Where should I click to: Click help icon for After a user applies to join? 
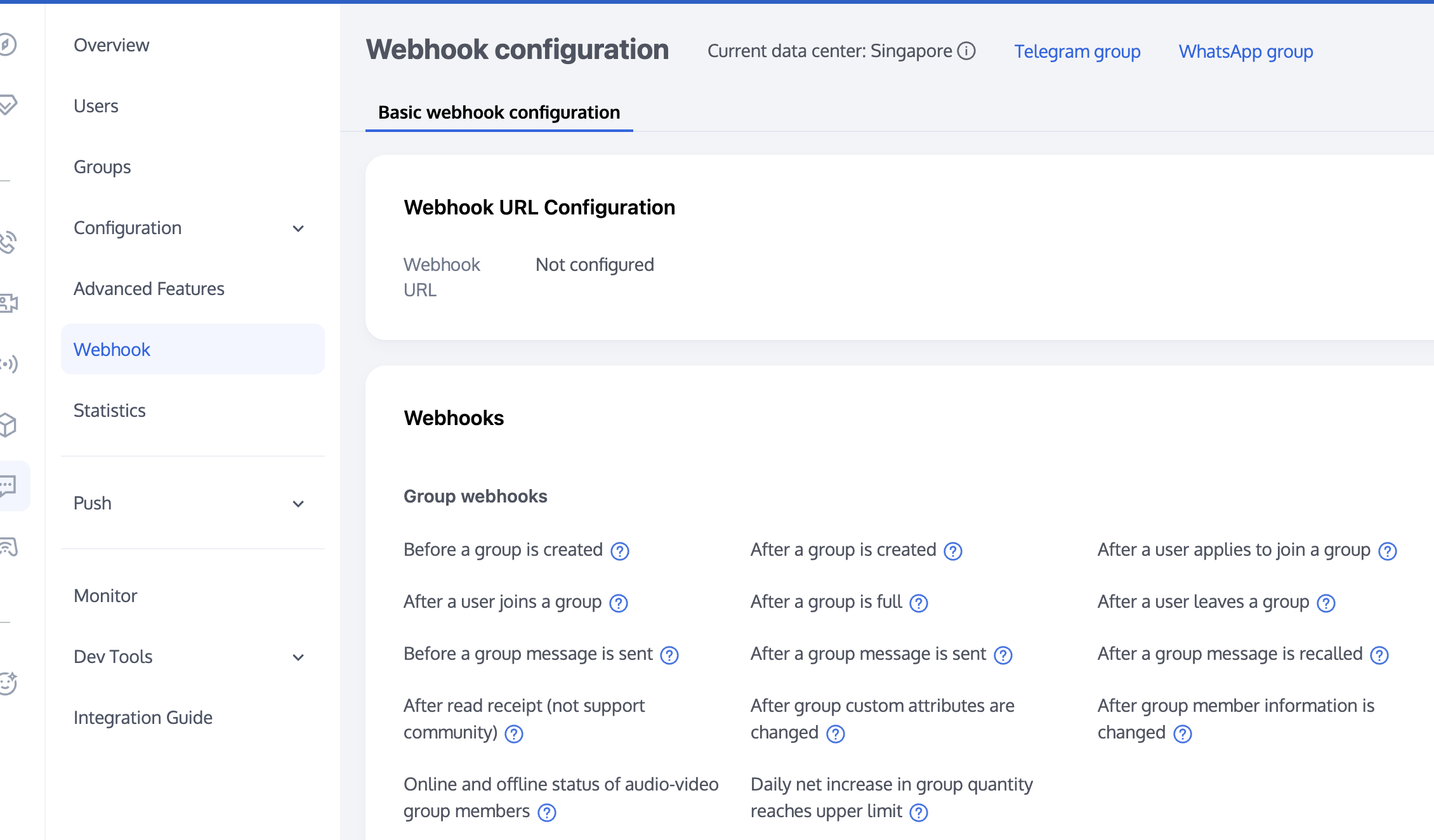[1388, 551]
